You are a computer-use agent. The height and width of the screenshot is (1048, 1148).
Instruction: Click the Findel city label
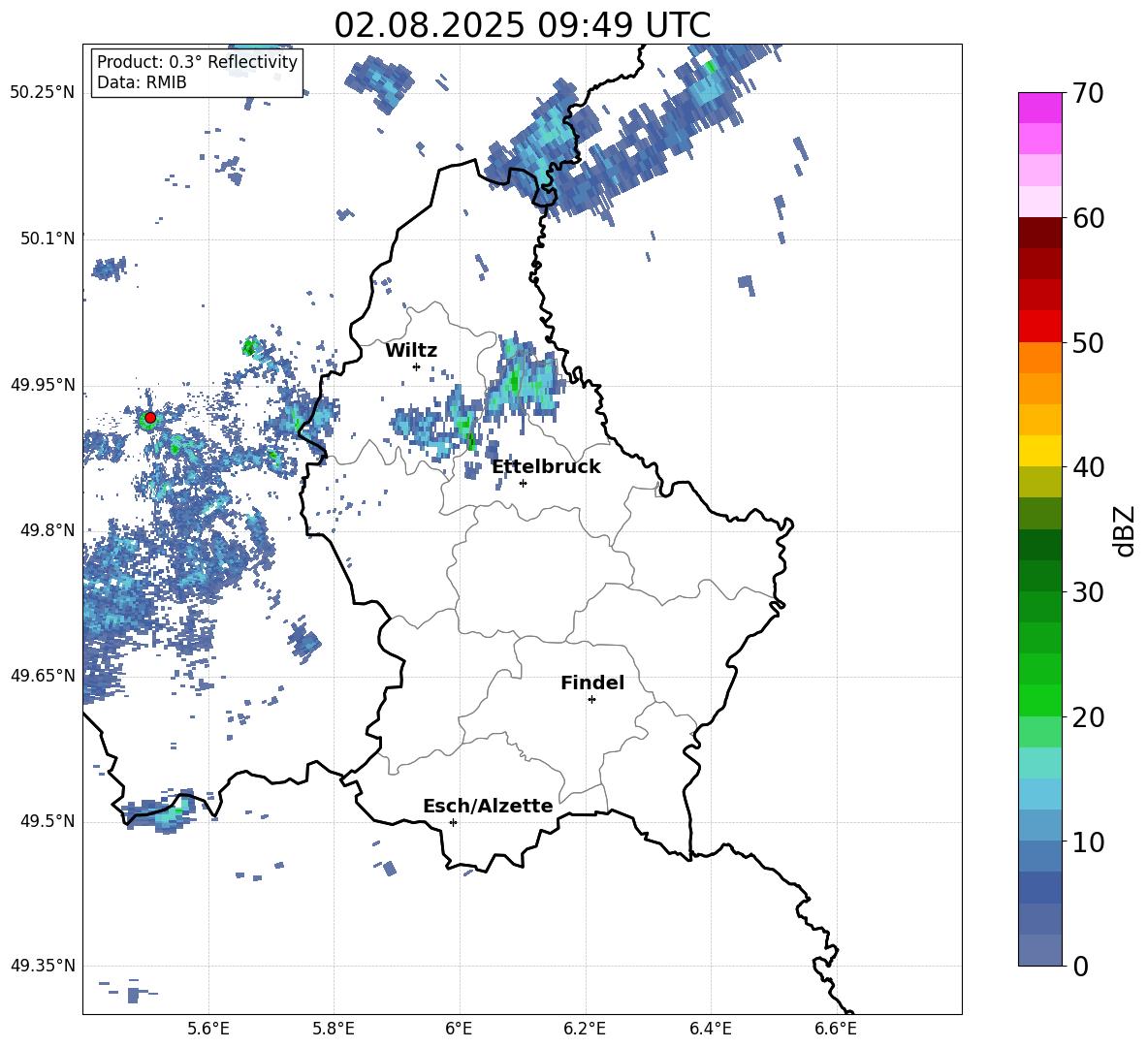592,683
